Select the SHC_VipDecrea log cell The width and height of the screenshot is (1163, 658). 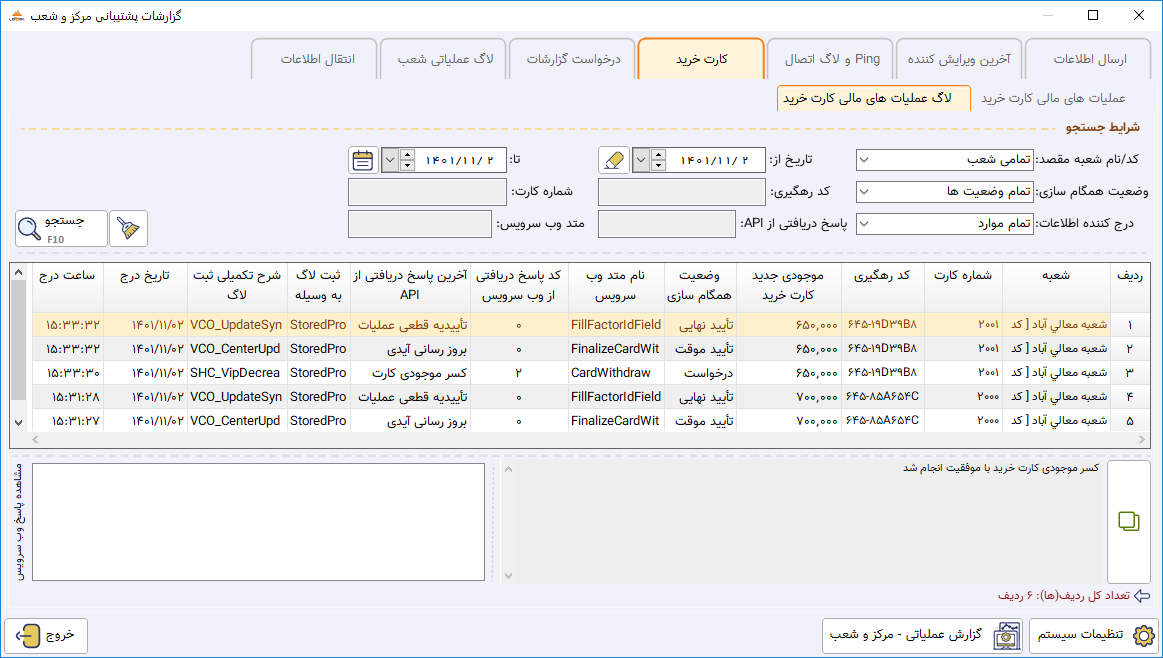coord(237,372)
